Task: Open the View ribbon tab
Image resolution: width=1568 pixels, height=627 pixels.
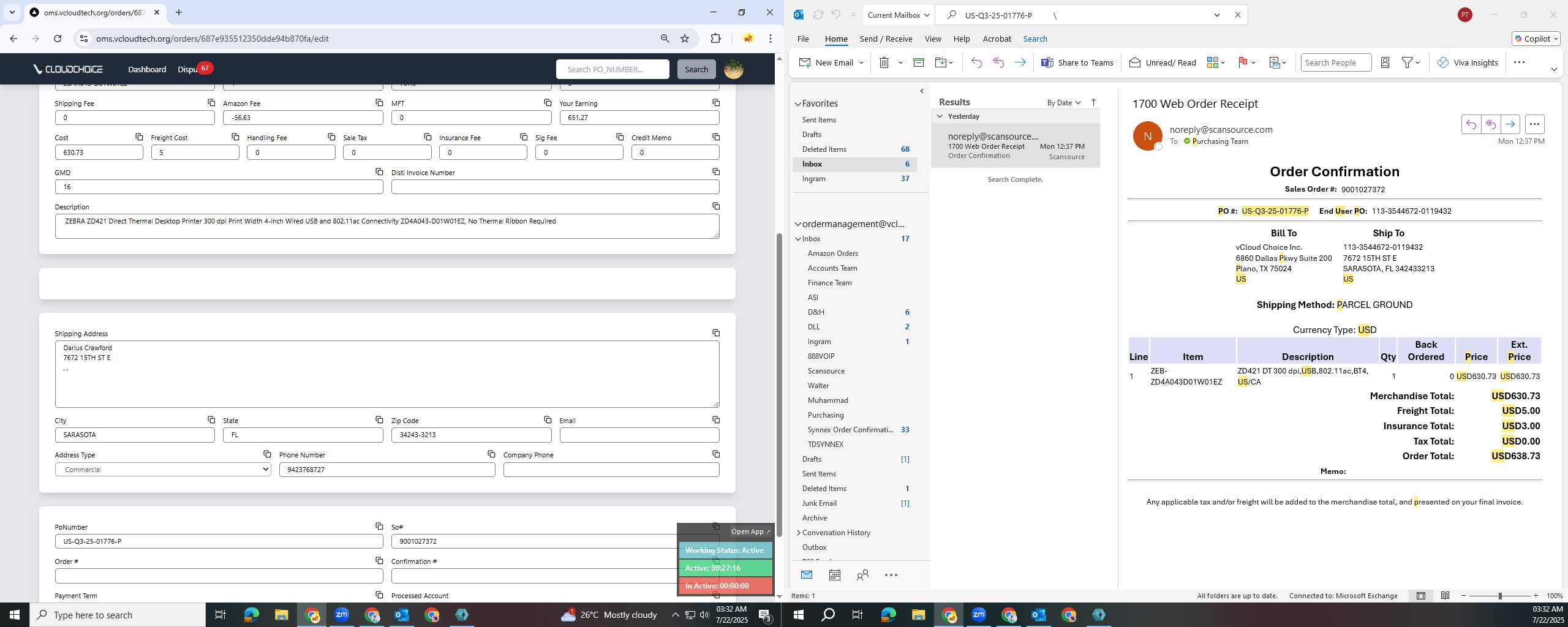Action: coord(933,39)
